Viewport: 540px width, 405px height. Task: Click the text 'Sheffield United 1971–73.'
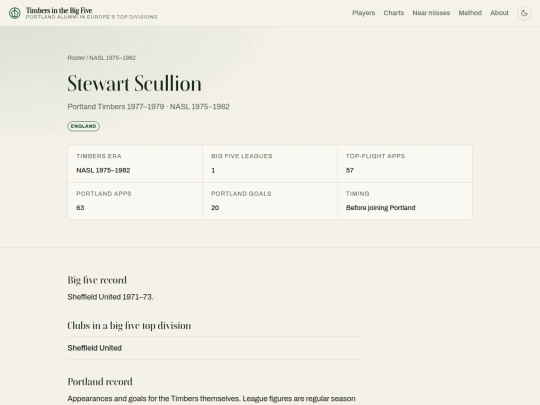(x=110, y=297)
